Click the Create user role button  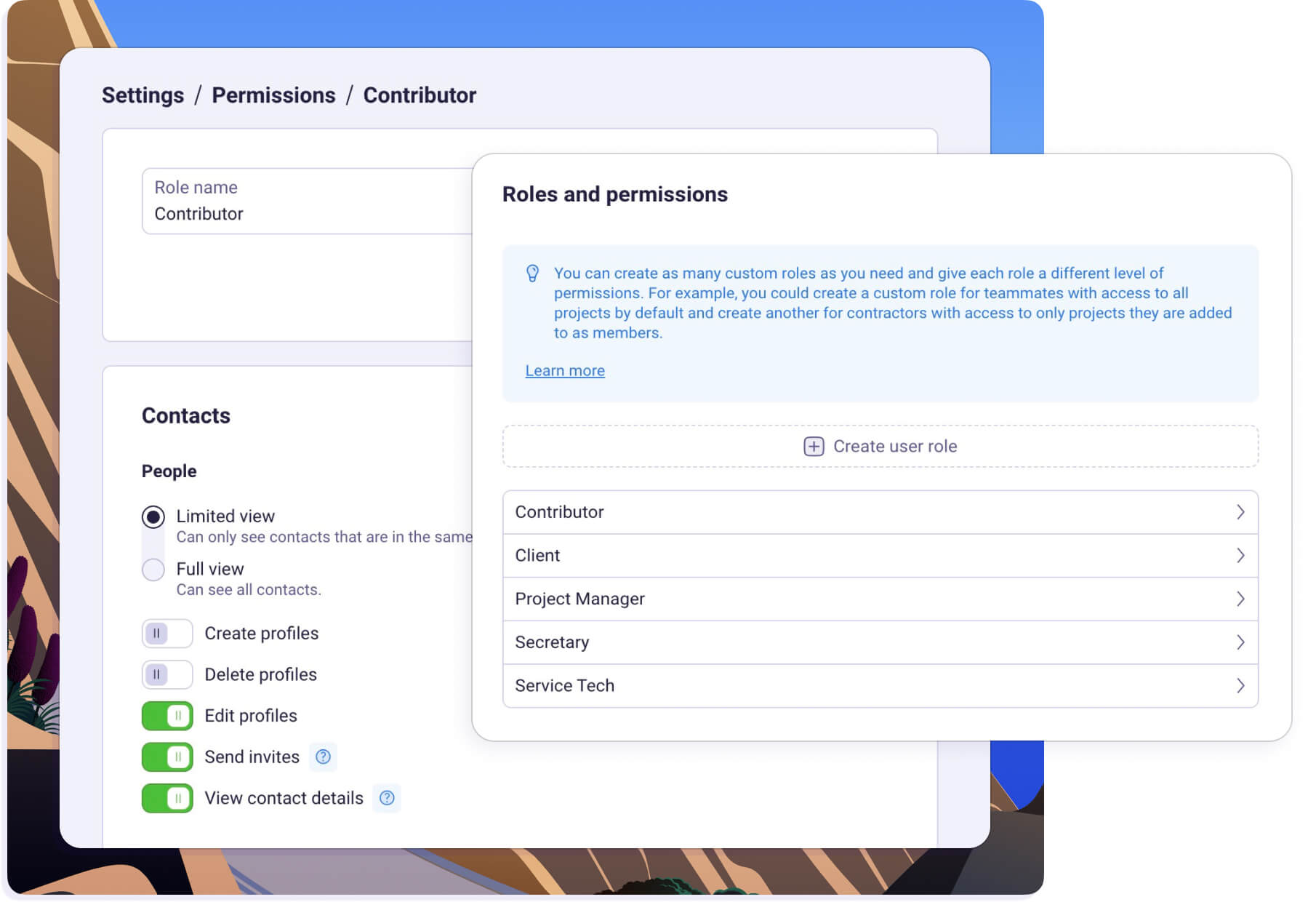880,446
